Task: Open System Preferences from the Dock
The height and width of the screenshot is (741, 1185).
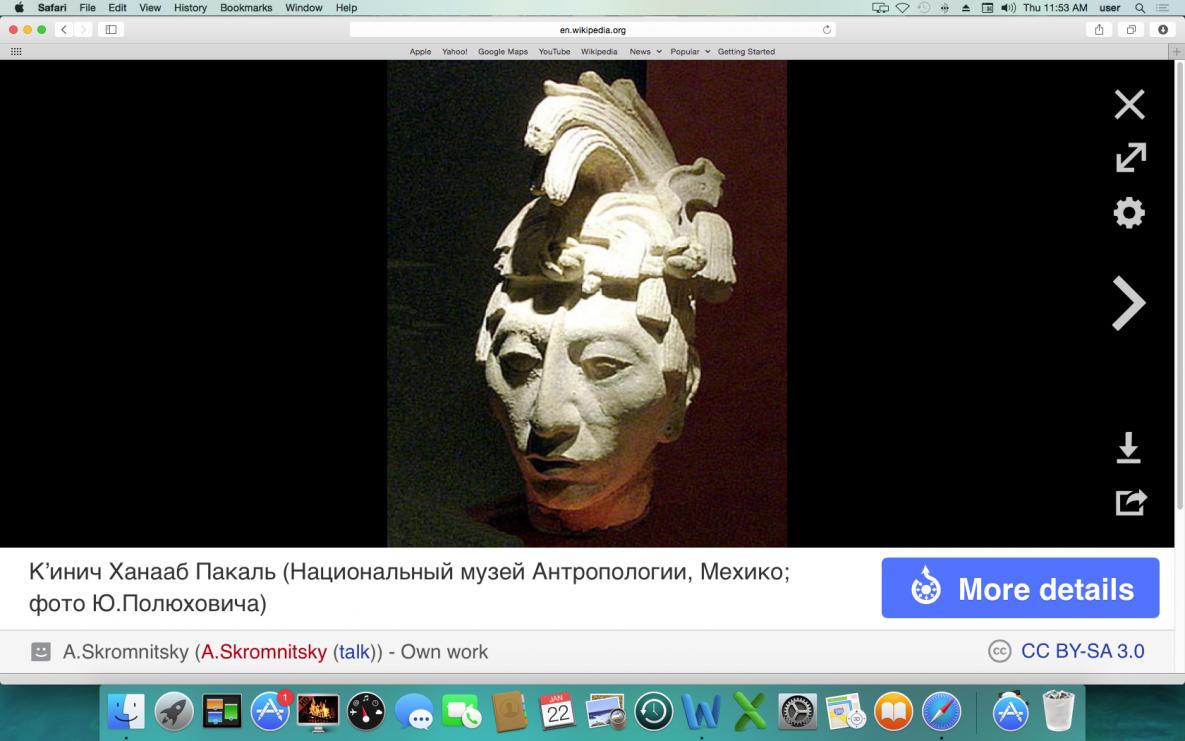Action: click(797, 712)
